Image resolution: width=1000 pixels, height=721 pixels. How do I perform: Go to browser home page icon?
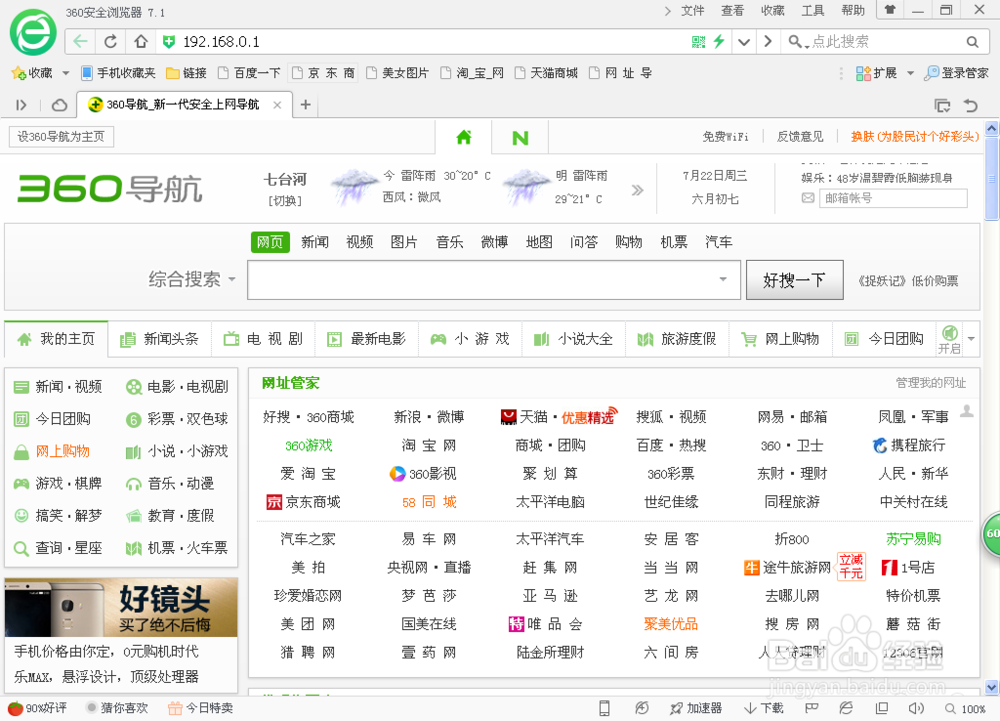141,41
